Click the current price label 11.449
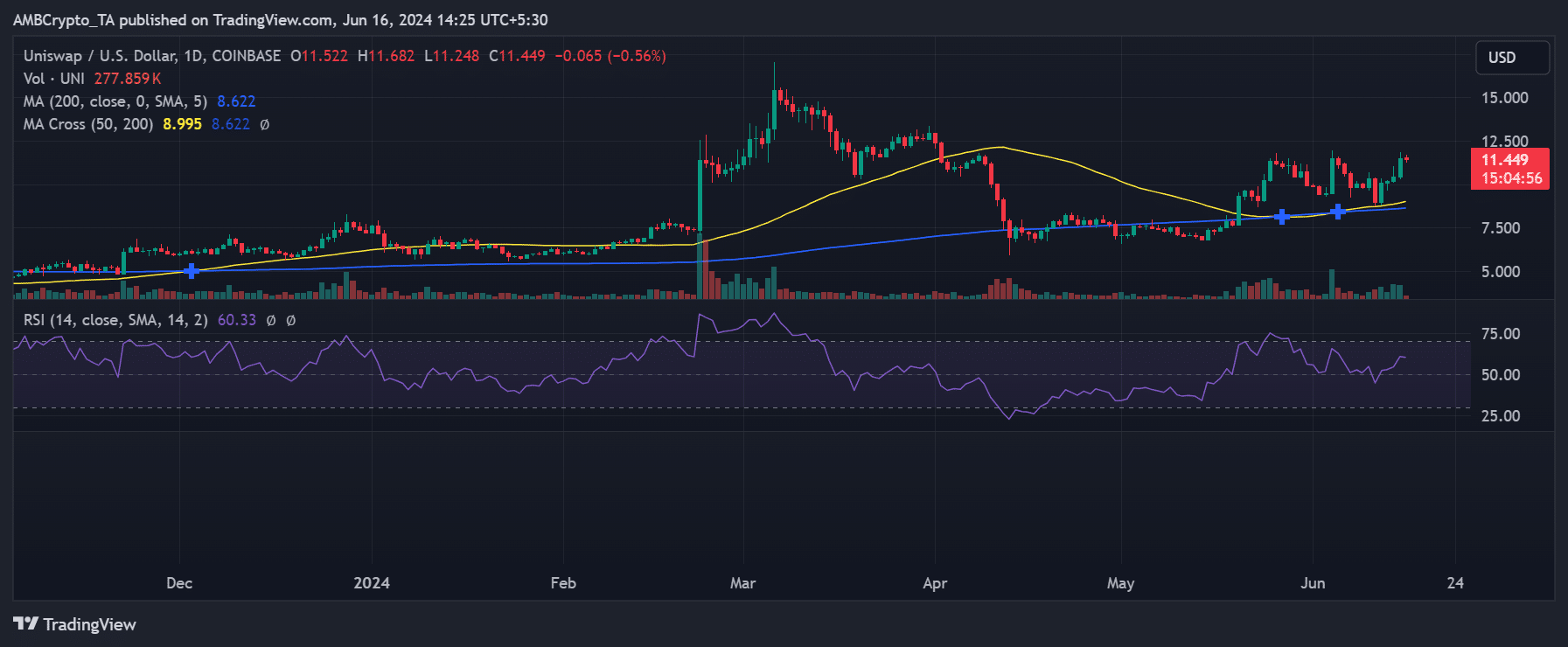Screen dimensions: 1568x647 point(1504,160)
